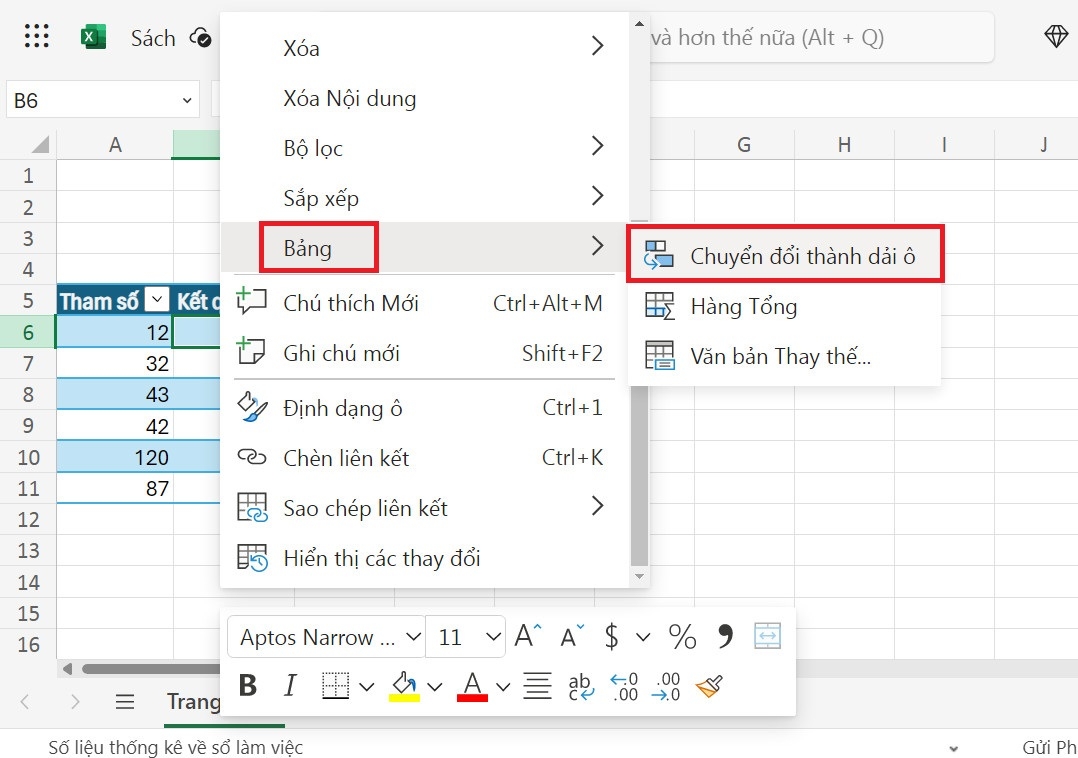Decrease font size in mini toolbar
The height and width of the screenshot is (758, 1078).
point(571,636)
